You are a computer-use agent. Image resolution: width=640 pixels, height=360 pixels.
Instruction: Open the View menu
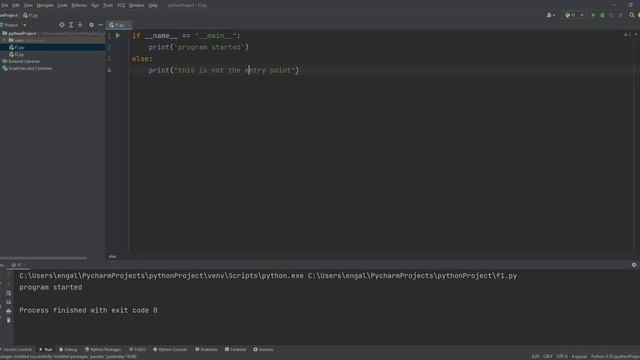coord(28,5)
